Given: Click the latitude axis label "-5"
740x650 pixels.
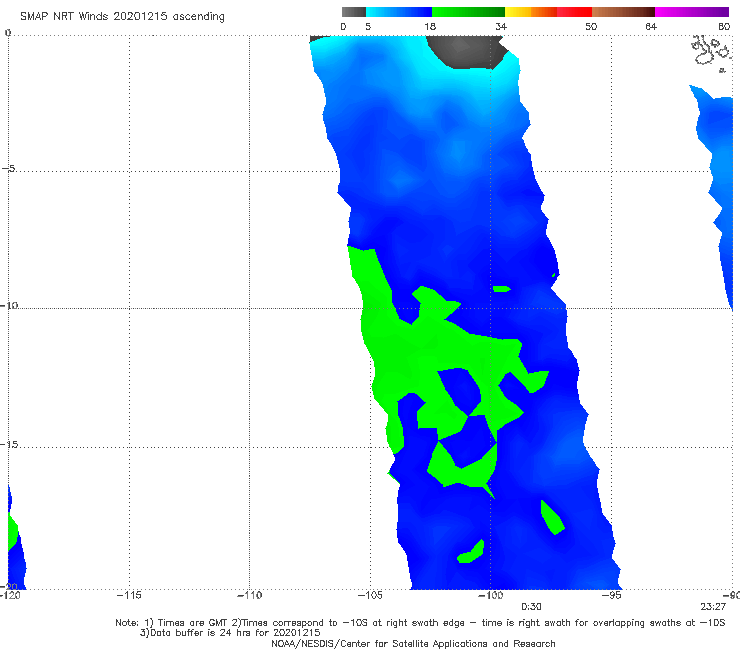Looking at the screenshot, I should click(x=9, y=168).
